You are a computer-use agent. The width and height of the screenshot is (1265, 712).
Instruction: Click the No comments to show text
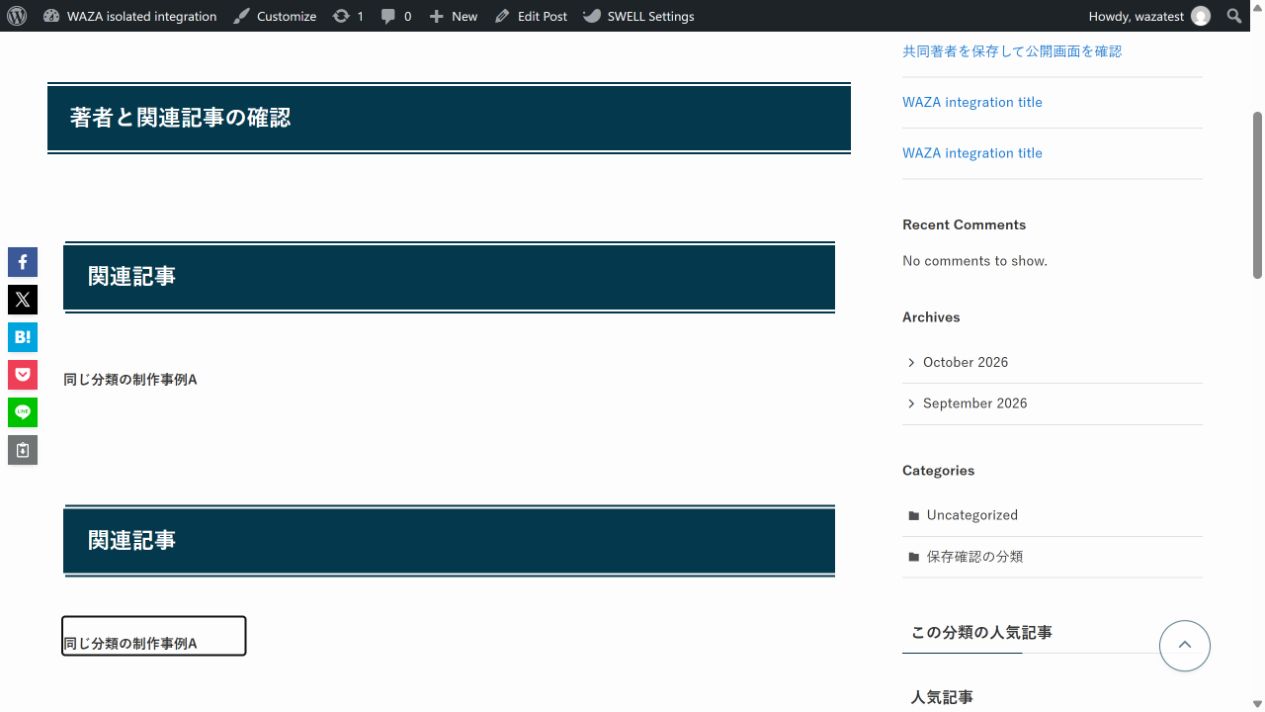(975, 261)
